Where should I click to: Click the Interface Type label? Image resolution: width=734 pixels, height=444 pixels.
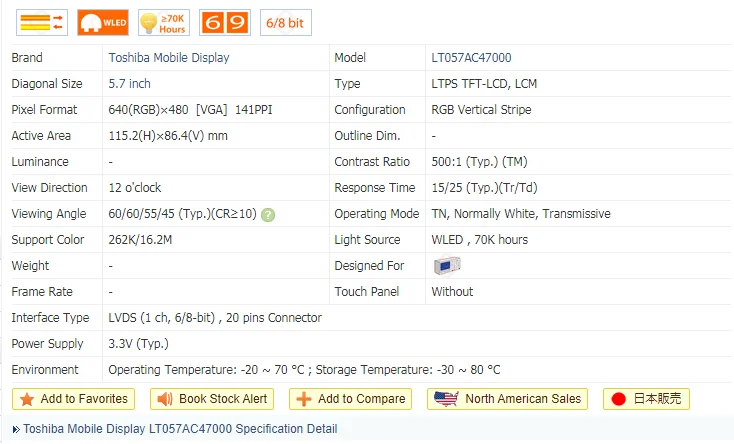(x=51, y=318)
